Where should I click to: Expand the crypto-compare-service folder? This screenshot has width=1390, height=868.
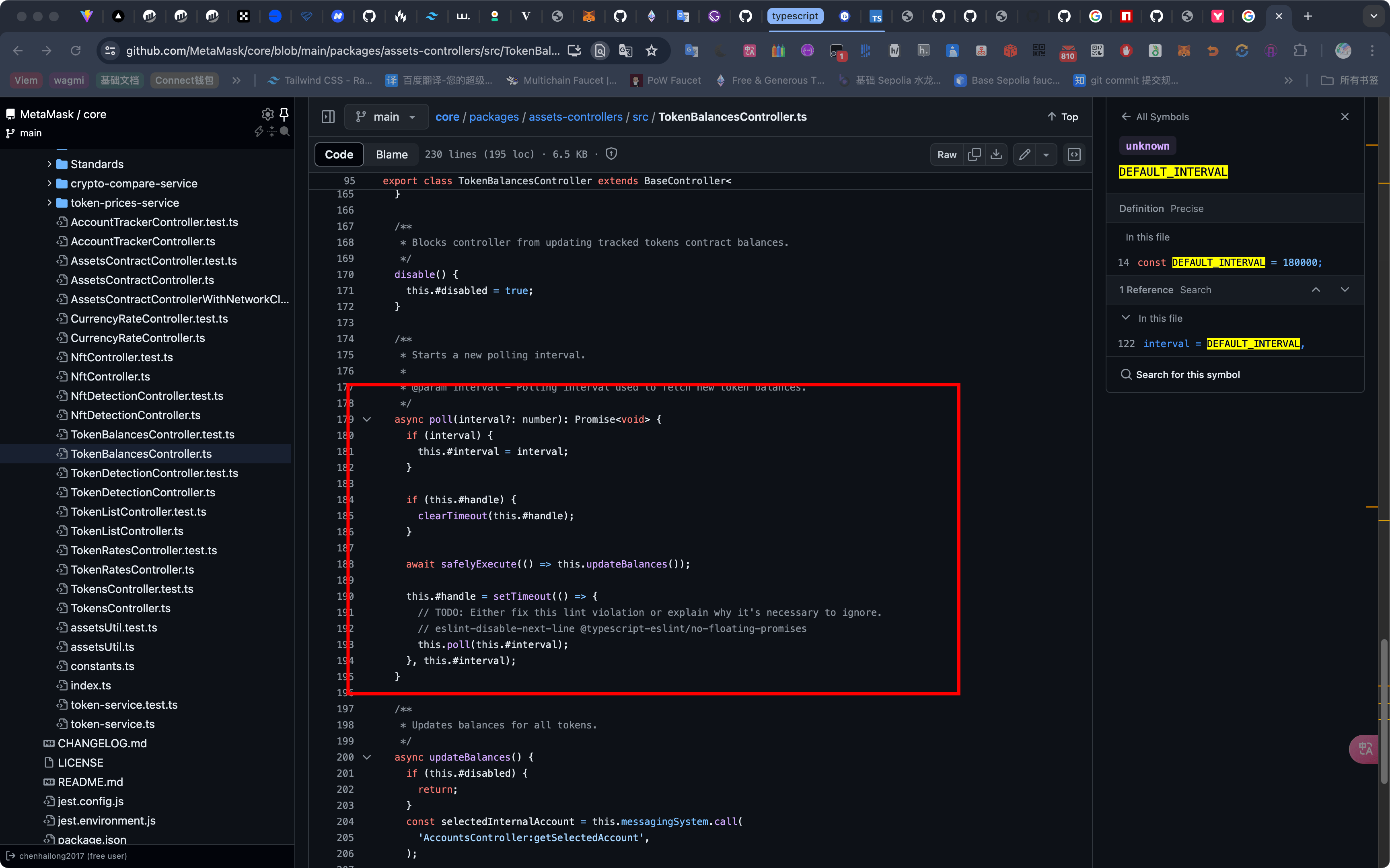[x=49, y=184]
